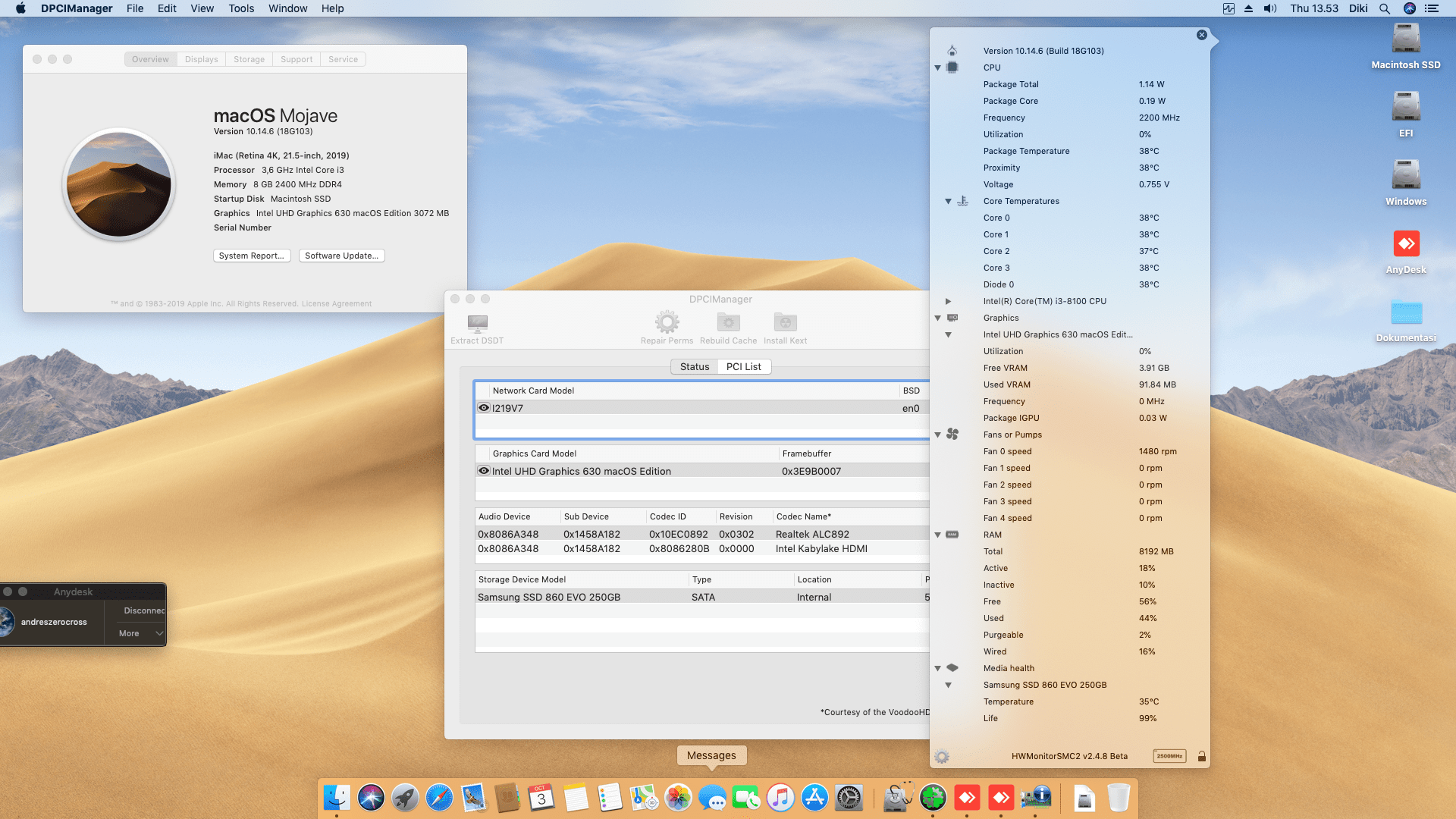Expand the Intel(R) Core(TM) i3-8100 CPU entry
This screenshot has height=819, width=1456.
(x=949, y=301)
